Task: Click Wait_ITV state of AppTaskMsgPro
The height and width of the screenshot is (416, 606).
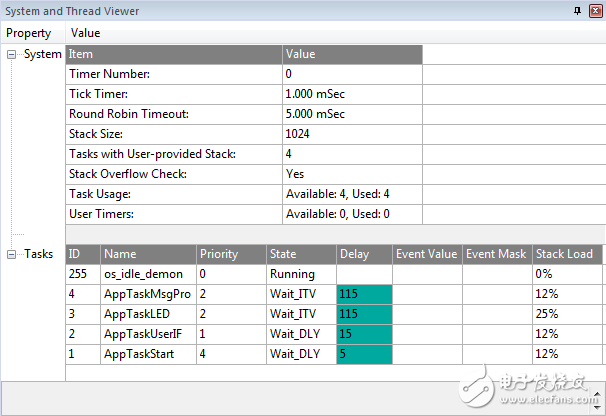Action: click(x=301, y=294)
